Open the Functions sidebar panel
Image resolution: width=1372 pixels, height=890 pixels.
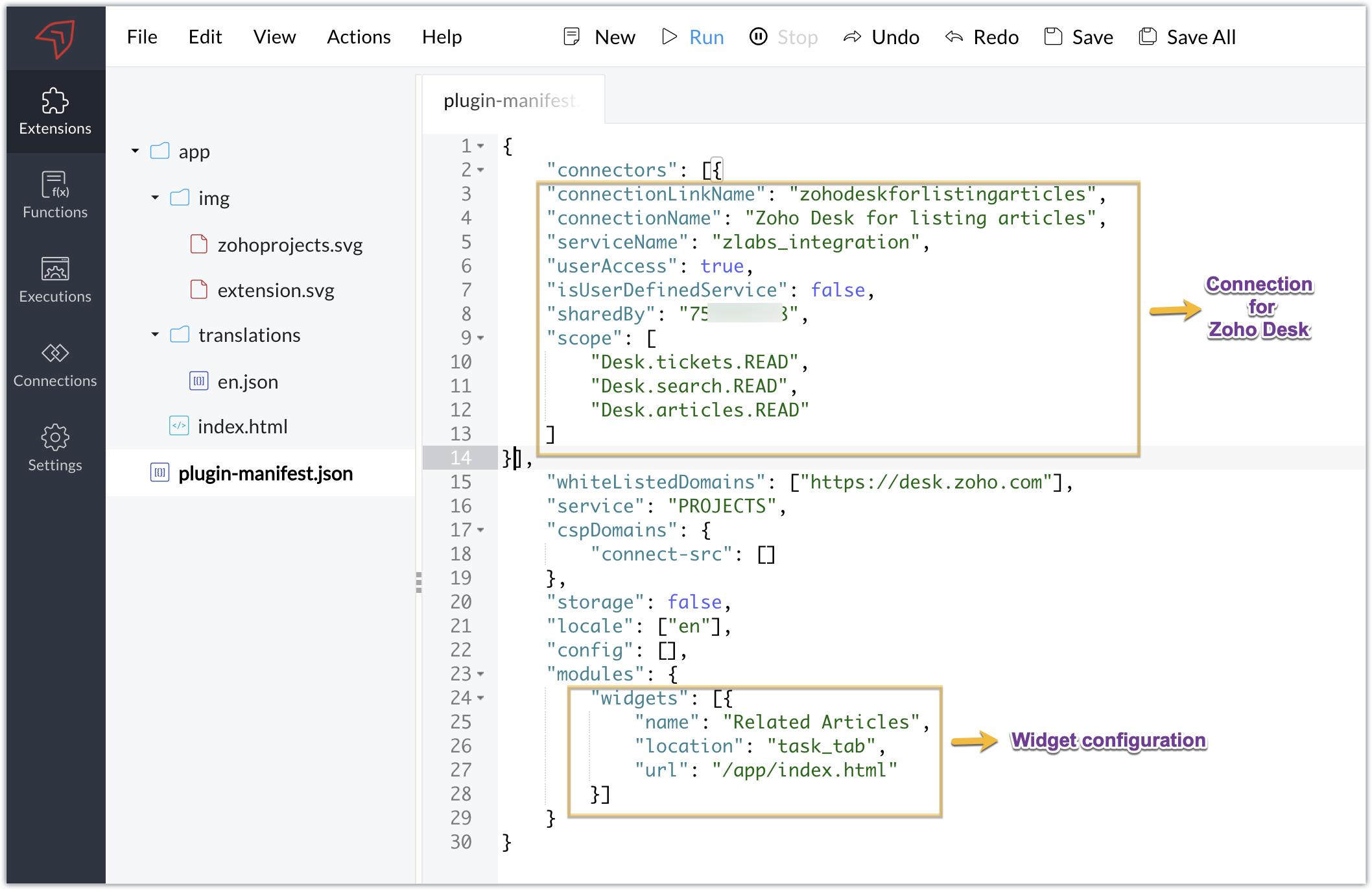click(x=55, y=195)
